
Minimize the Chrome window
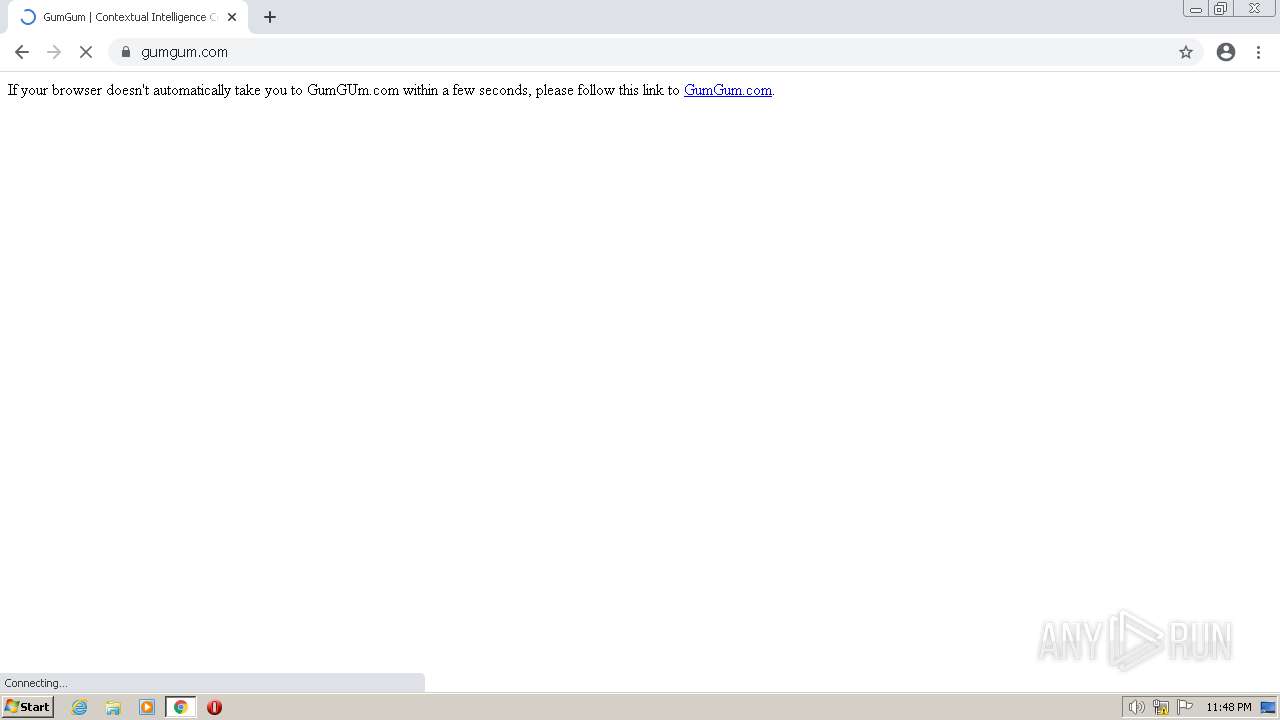1195,9
